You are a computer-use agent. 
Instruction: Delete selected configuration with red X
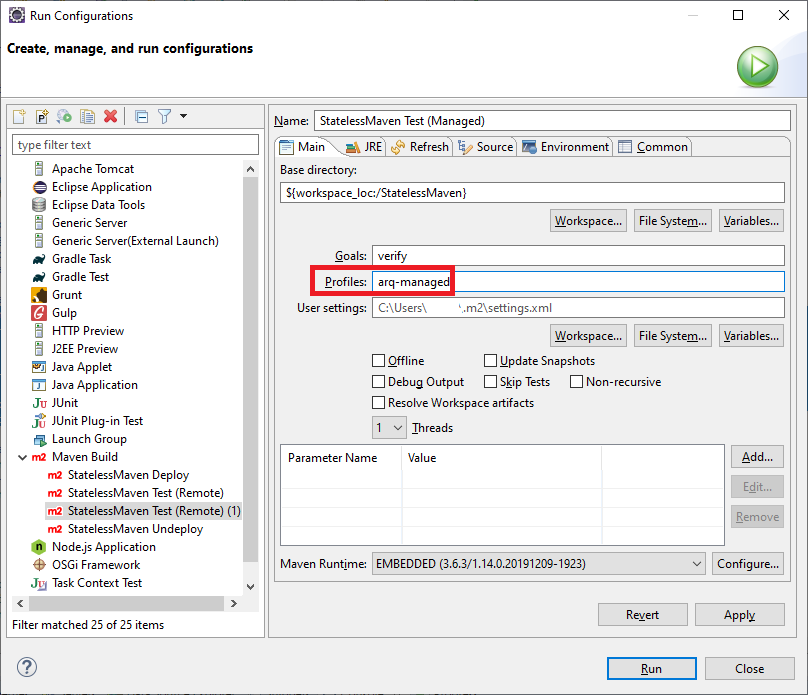pyautogui.click(x=111, y=117)
